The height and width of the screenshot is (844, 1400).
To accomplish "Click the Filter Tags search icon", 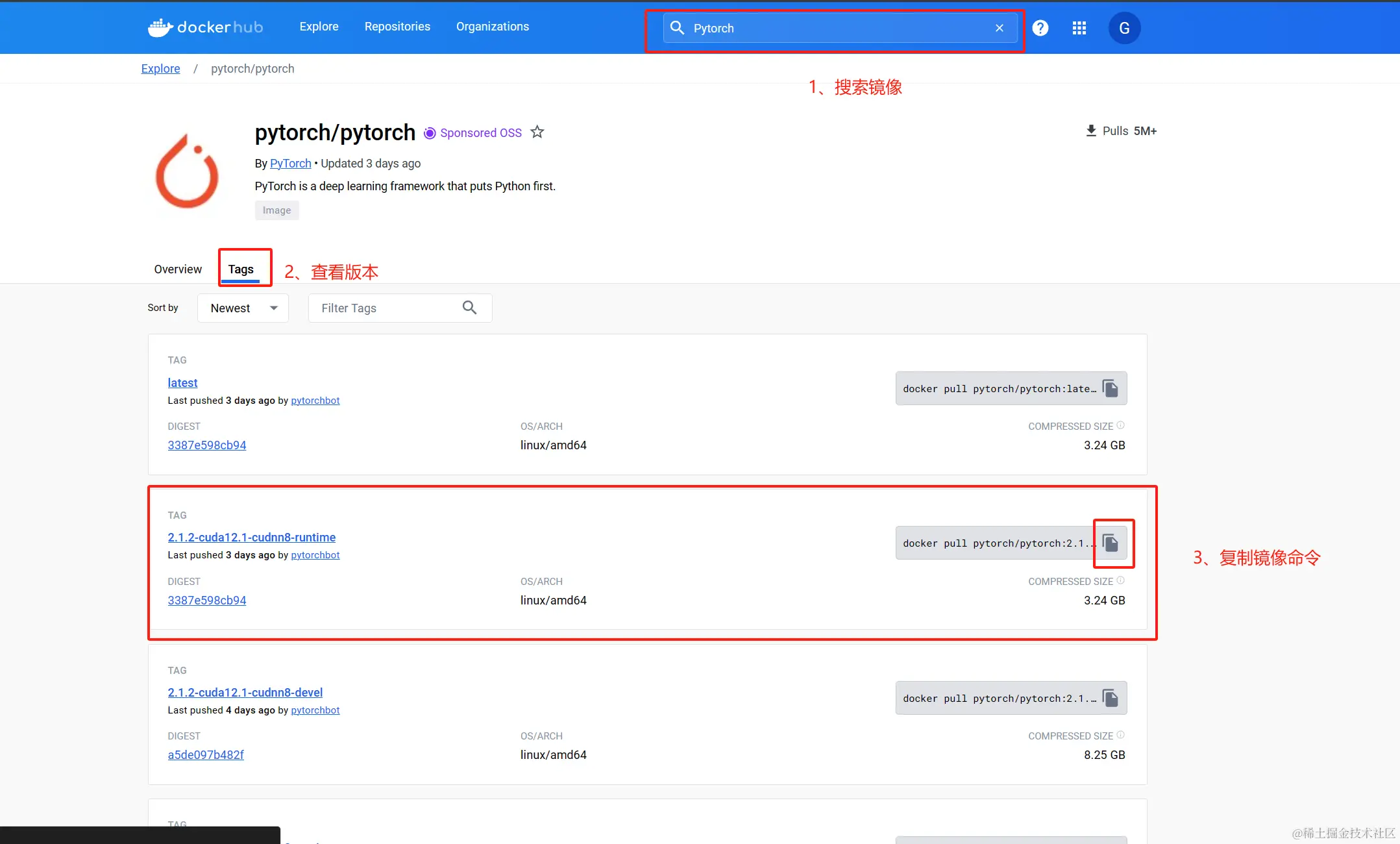I will (x=469, y=308).
